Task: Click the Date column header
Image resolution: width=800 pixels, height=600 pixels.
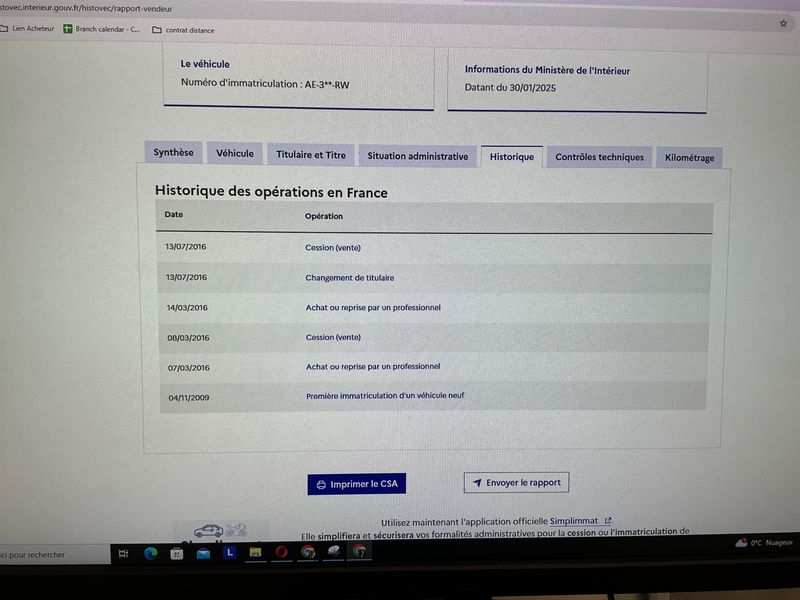Action: [x=173, y=214]
